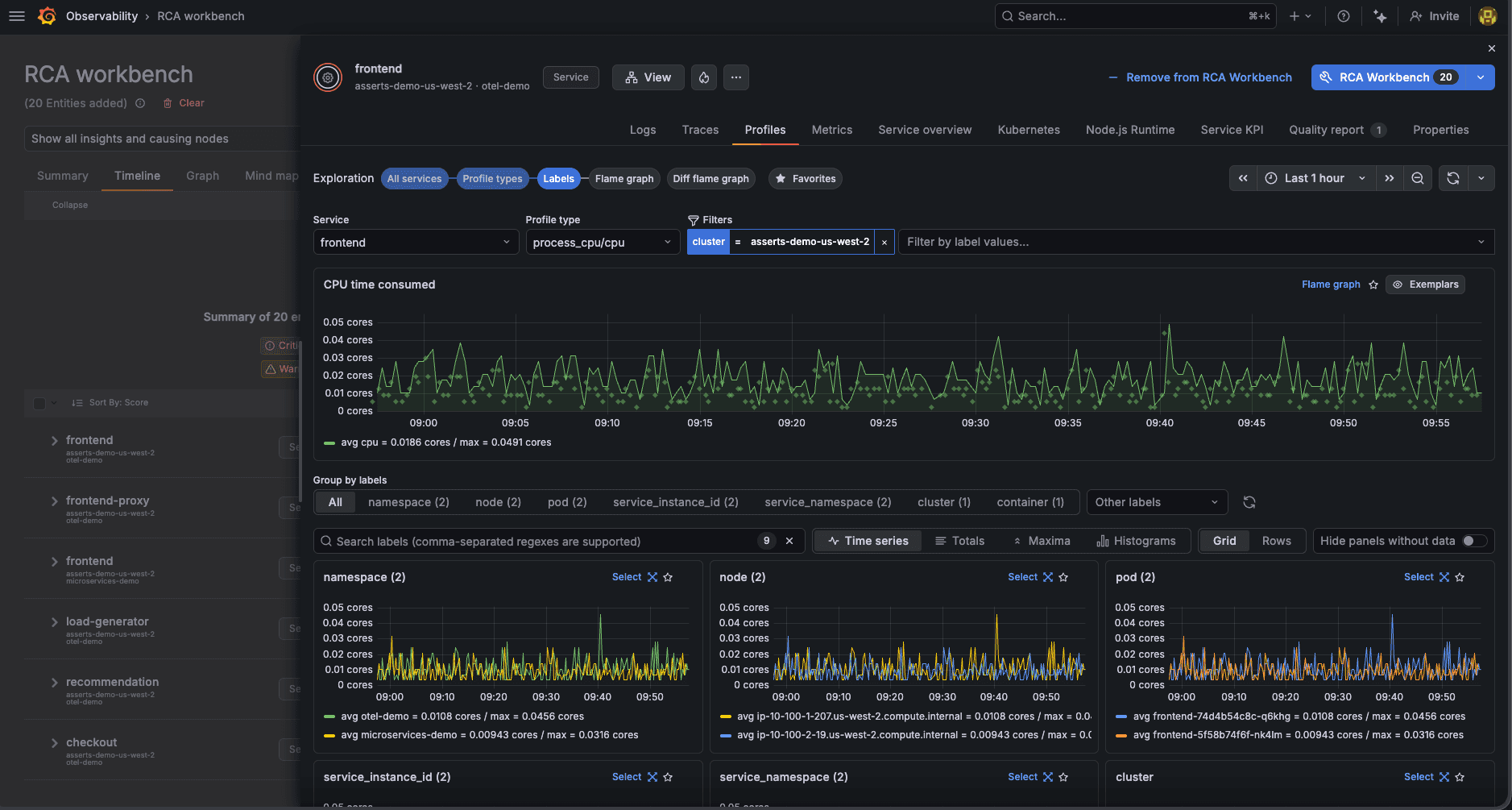Click the green avg cpu legend swatch
This screenshot has width=1512, height=810.
pyautogui.click(x=329, y=442)
